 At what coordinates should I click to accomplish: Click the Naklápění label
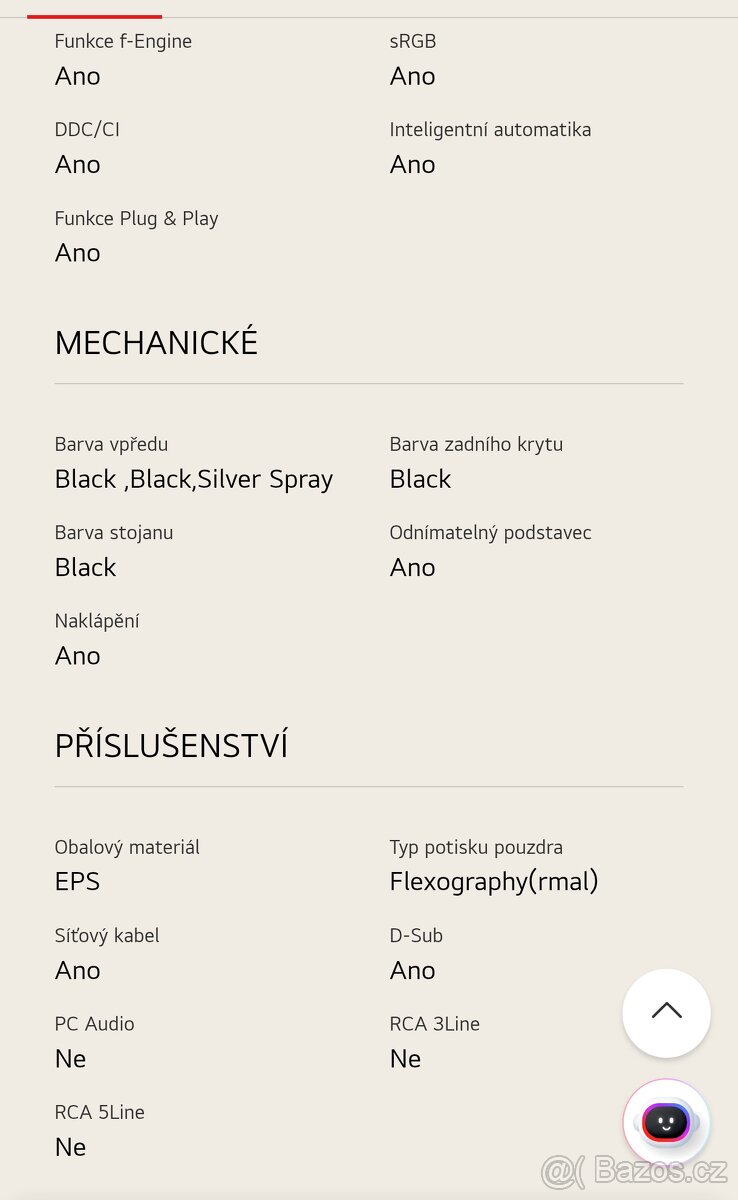click(97, 621)
